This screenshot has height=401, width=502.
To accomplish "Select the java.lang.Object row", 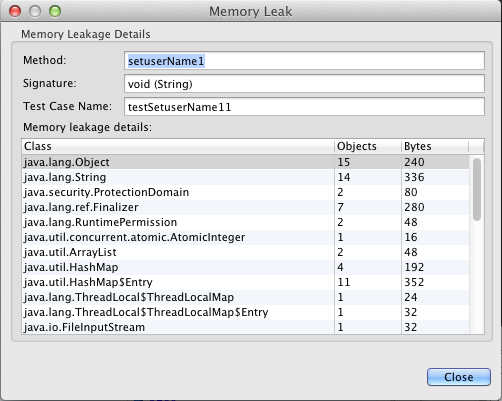I will tap(245, 162).
